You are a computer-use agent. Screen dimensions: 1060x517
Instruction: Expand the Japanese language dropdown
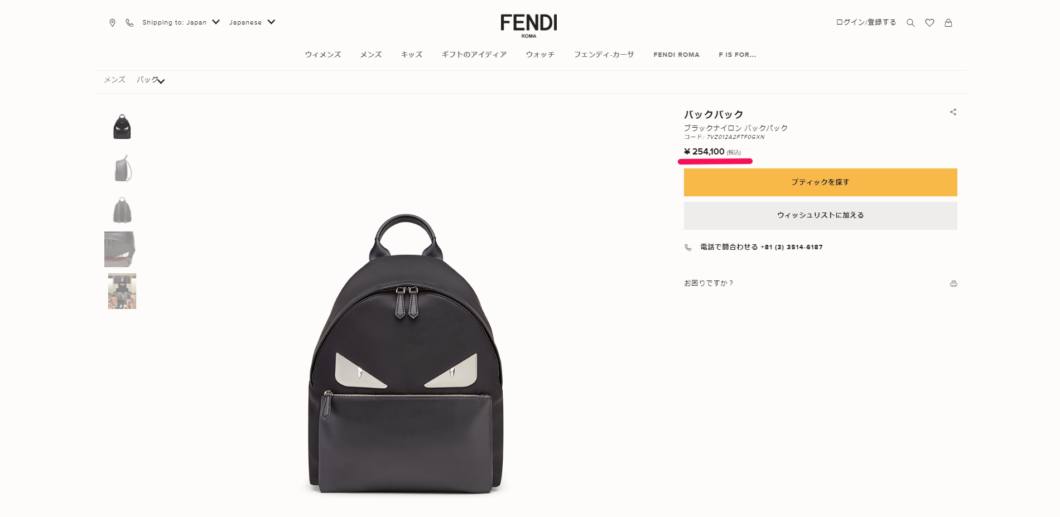pos(252,22)
